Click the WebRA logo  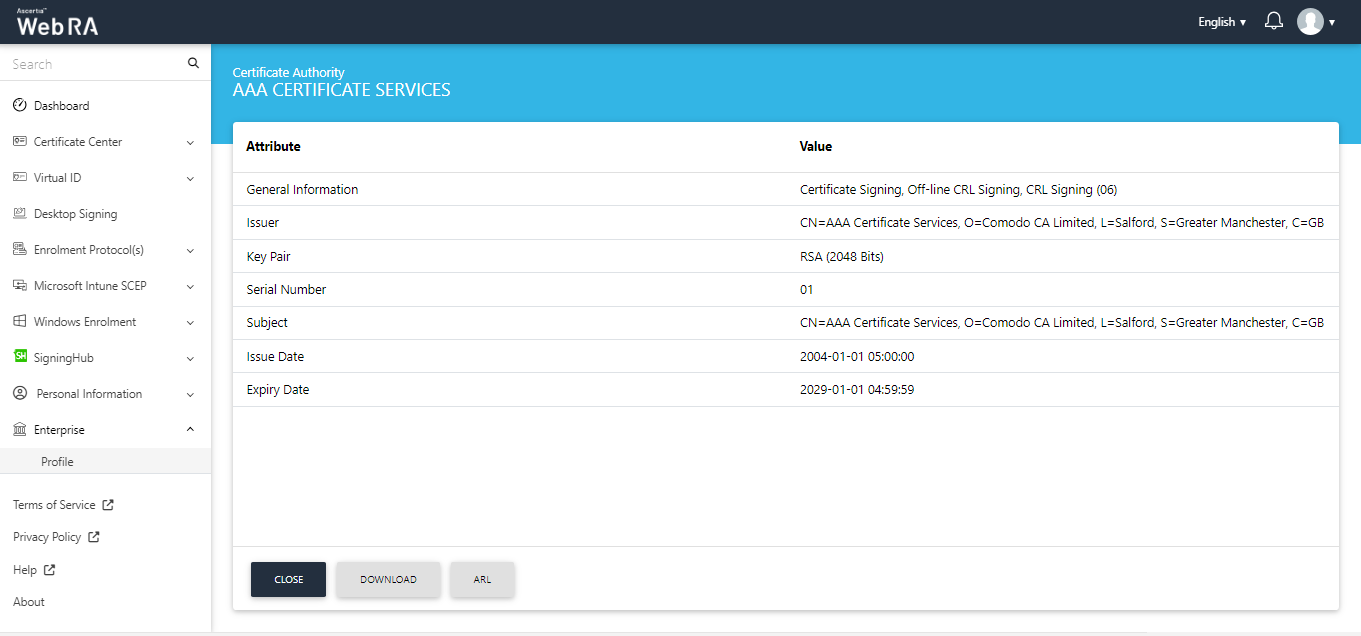(57, 24)
